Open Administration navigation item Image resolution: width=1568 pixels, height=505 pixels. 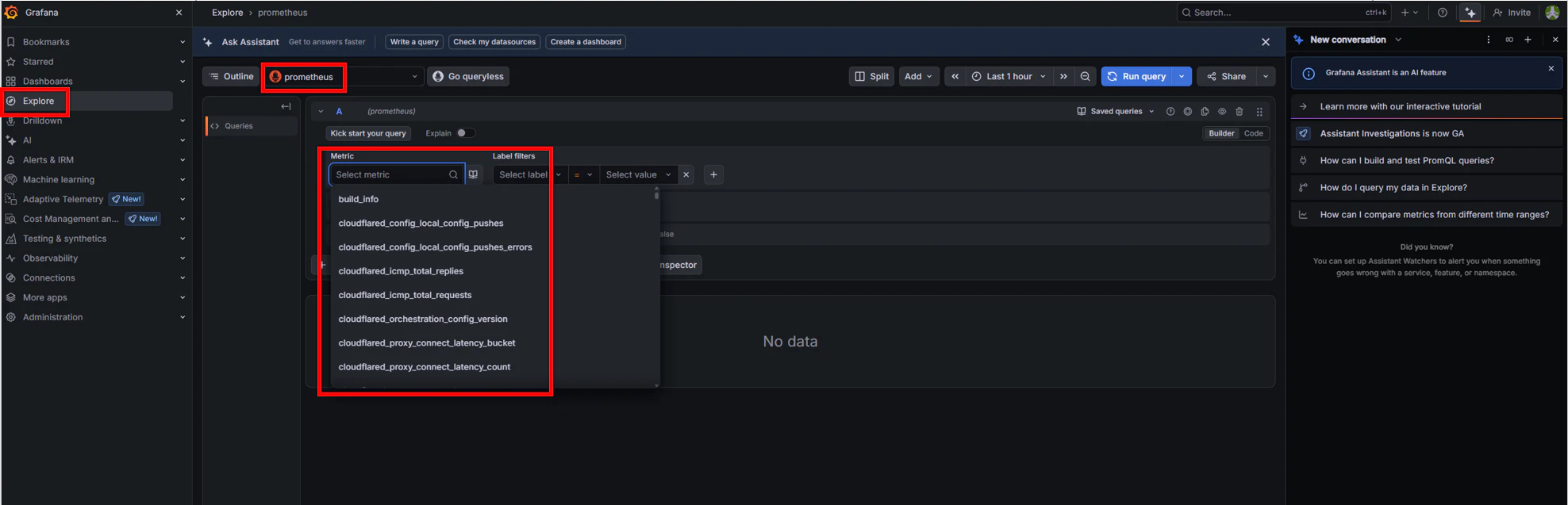coord(52,317)
